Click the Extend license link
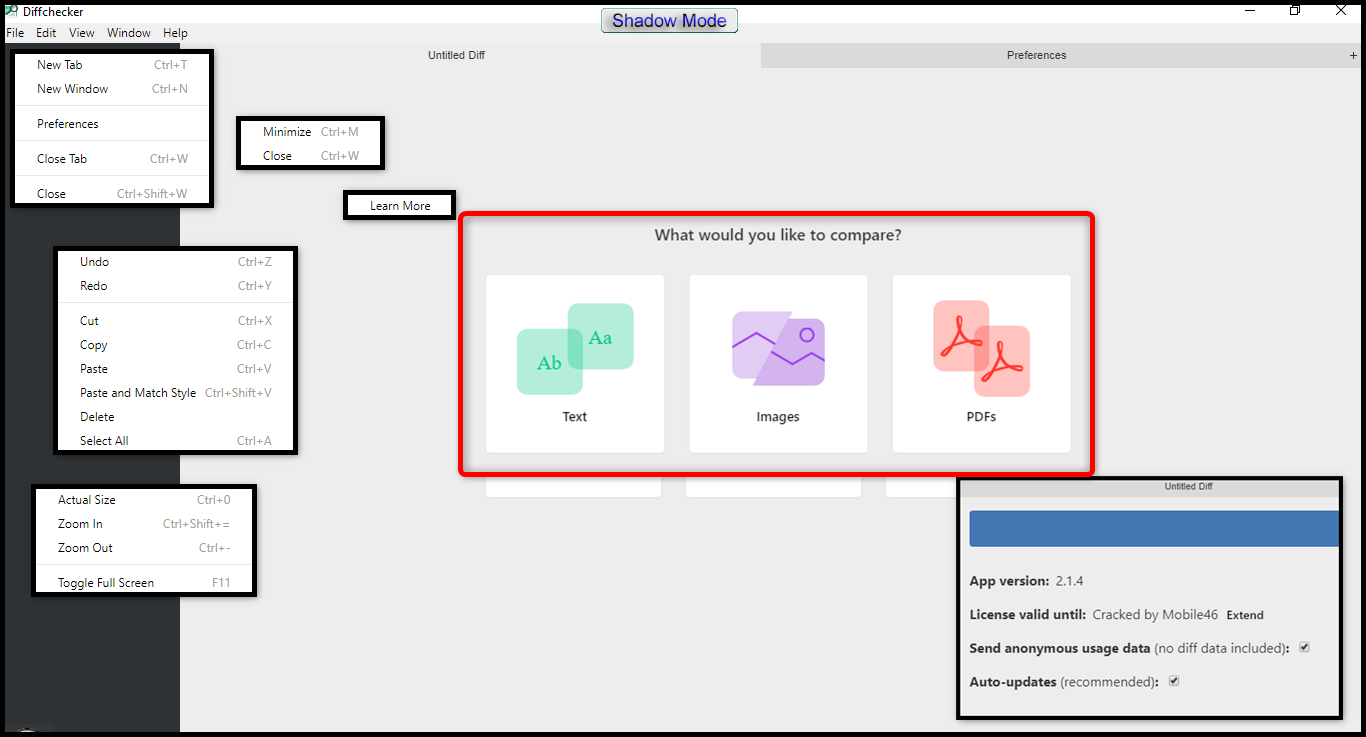This screenshot has height=737, width=1366. point(1245,615)
